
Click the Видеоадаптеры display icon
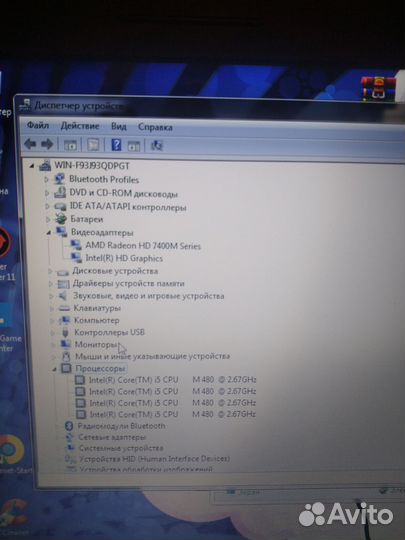tap(62, 232)
